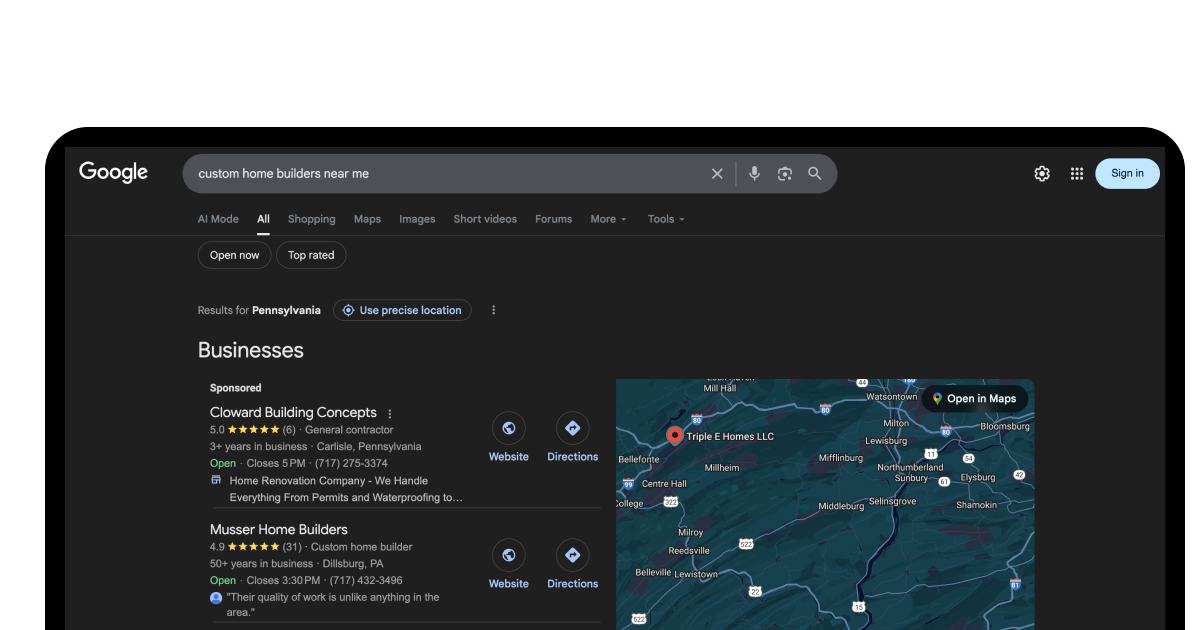This screenshot has height=630, width=1200.
Task: Start voice search with the microphone
Action: pyautogui.click(x=754, y=173)
